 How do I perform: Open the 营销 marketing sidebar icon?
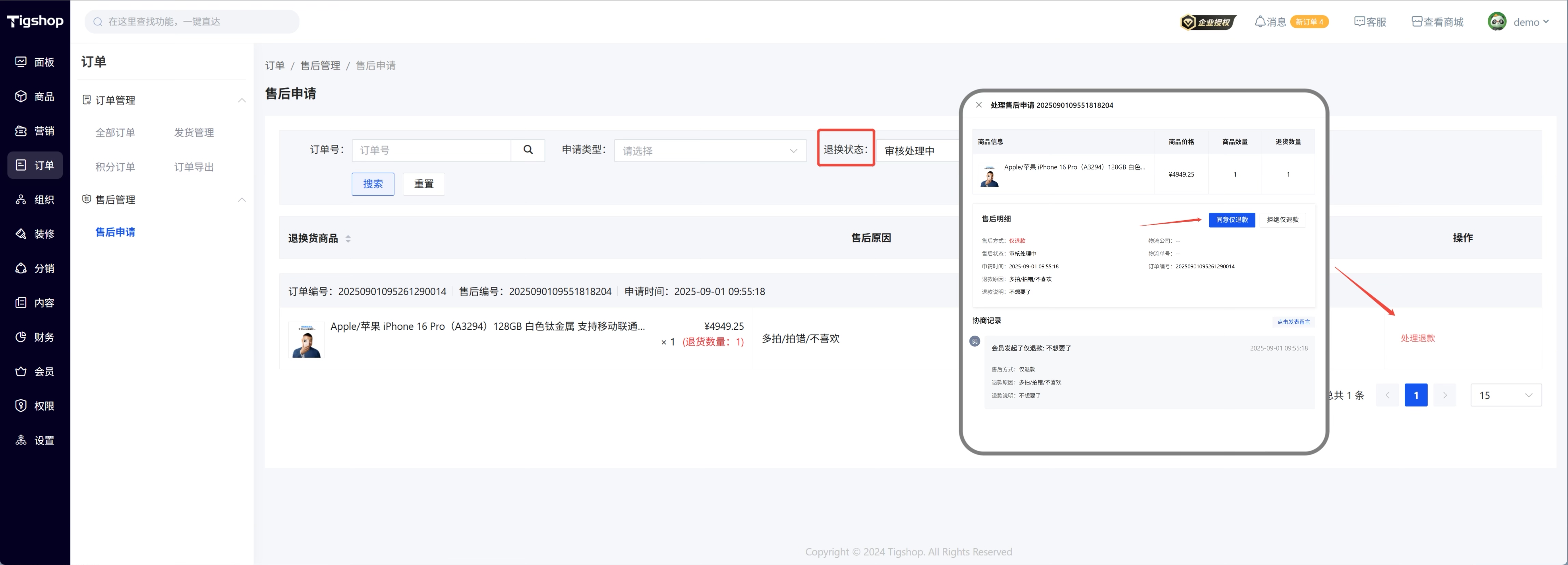tap(21, 131)
